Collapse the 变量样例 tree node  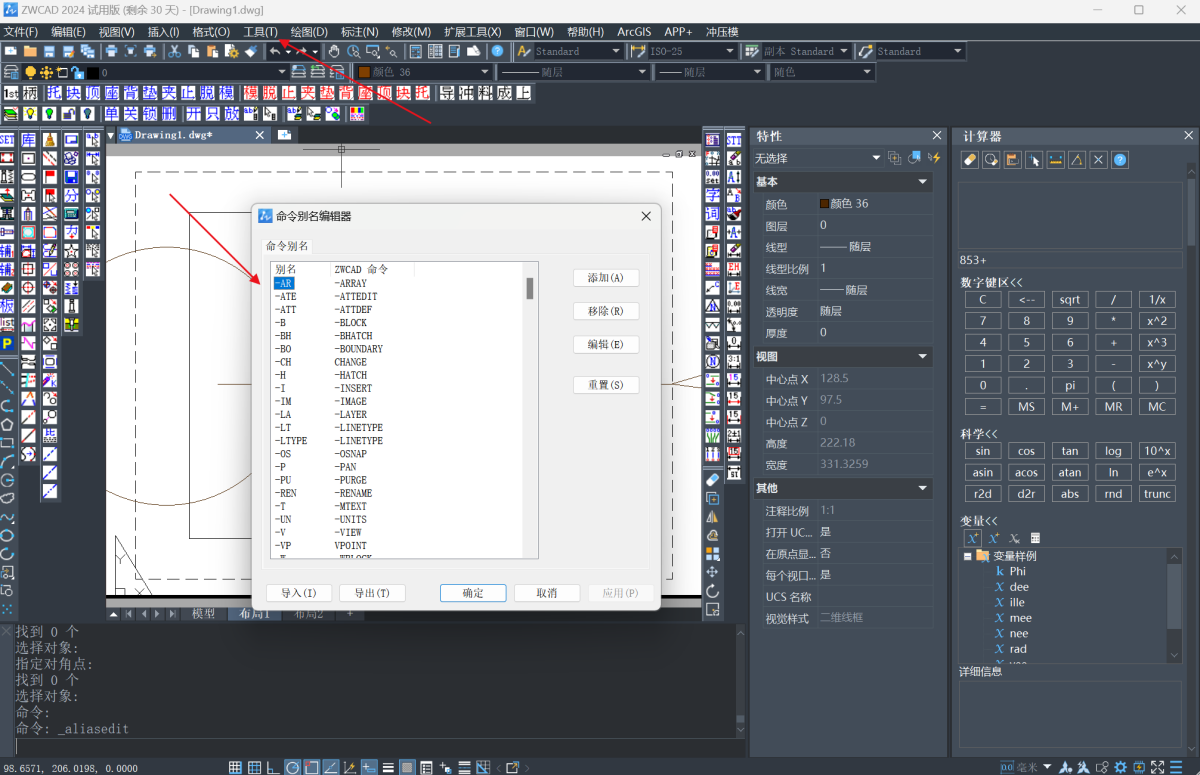coord(968,556)
